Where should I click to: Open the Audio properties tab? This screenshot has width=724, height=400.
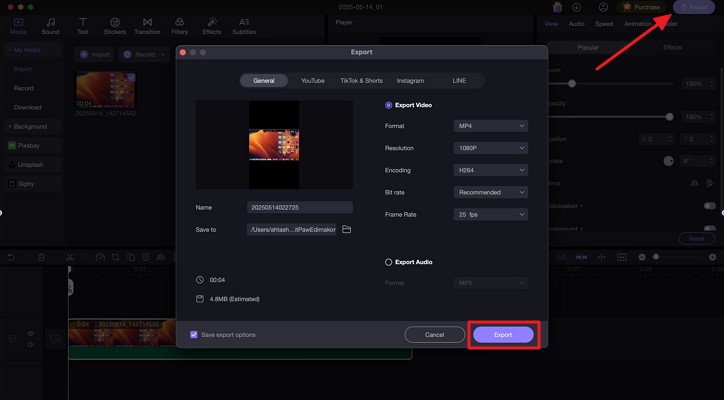click(576, 24)
